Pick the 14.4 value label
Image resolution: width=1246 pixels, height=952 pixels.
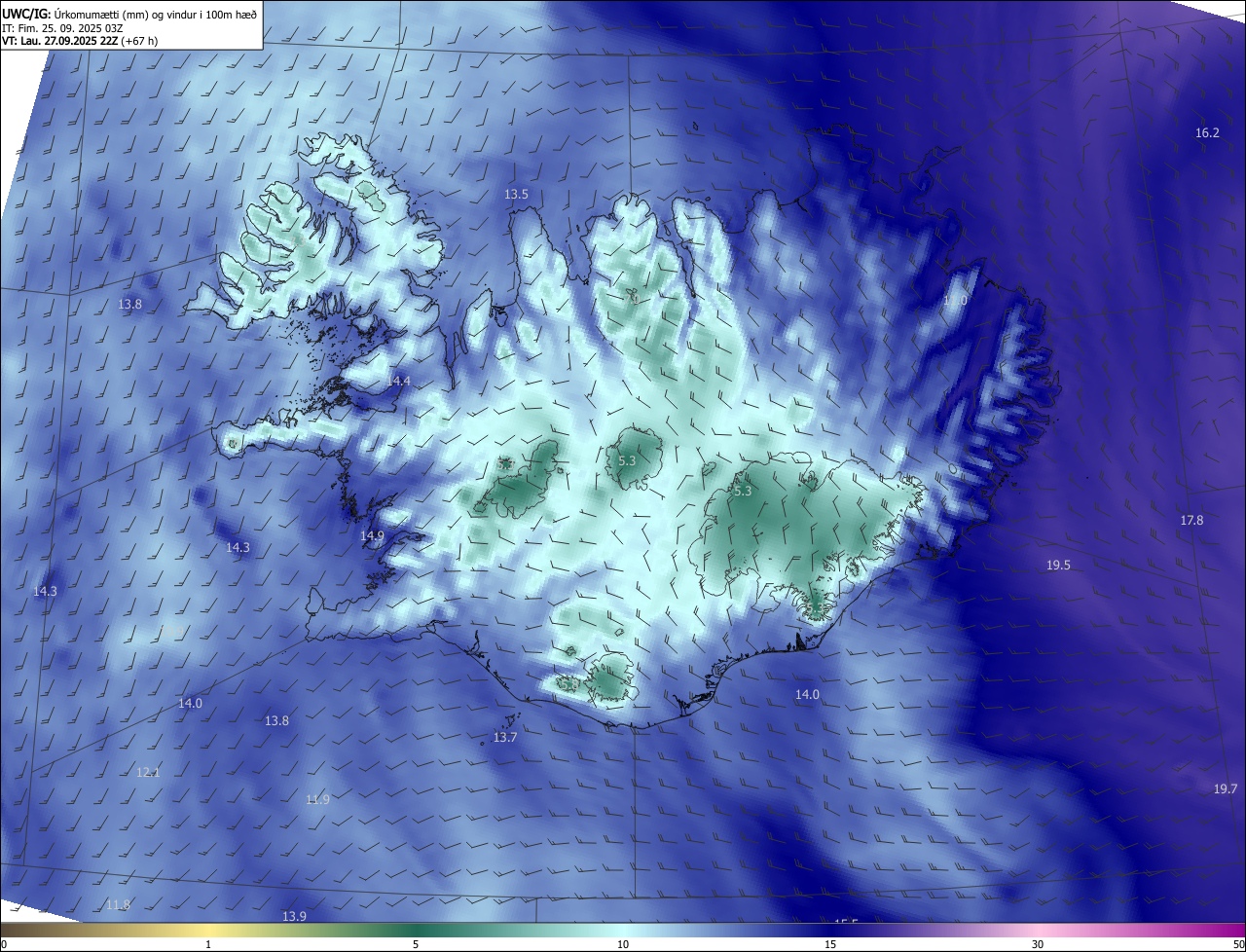[x=398, y=381]
